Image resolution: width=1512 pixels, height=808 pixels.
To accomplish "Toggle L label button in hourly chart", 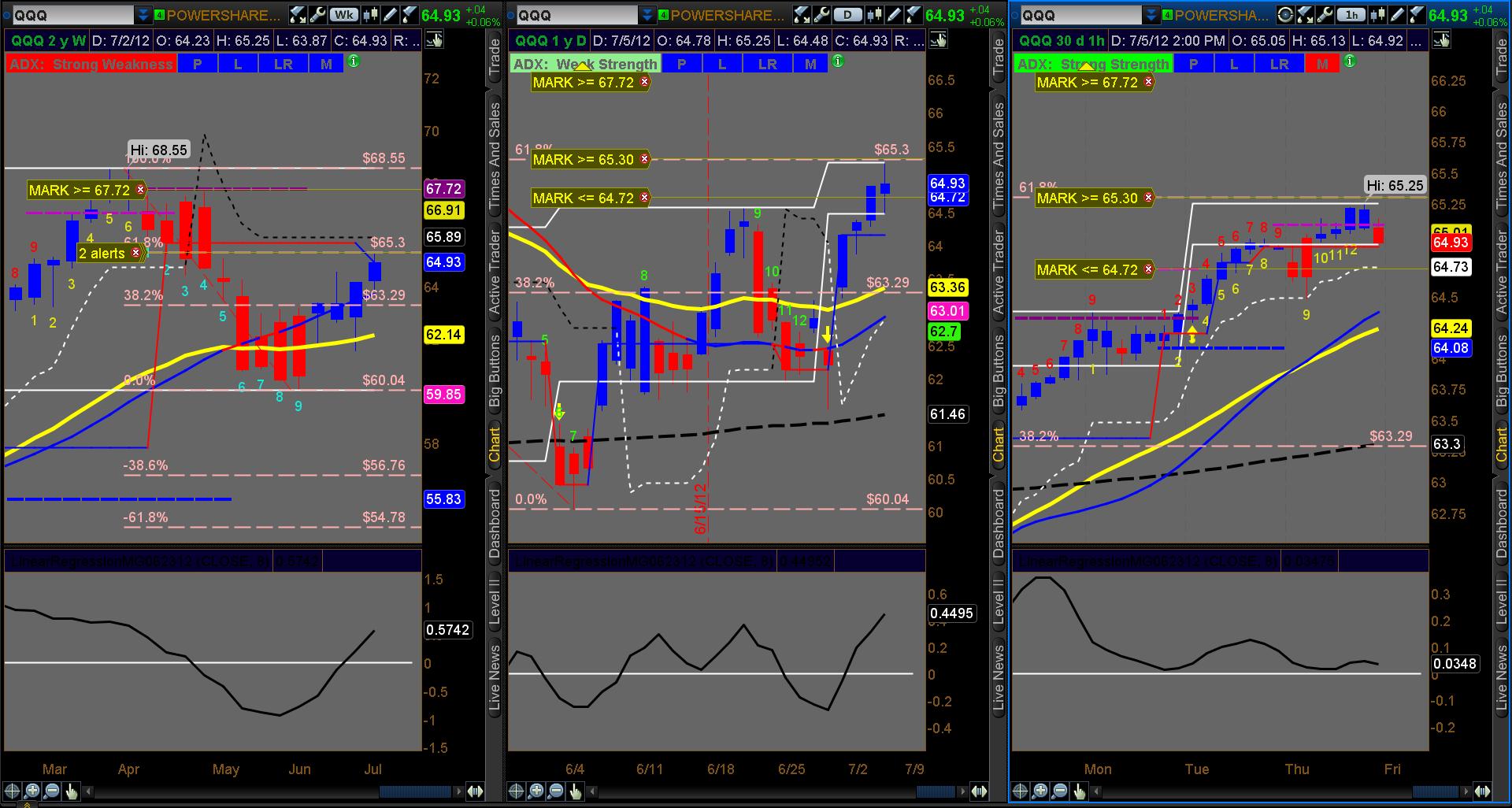I will click(x=1234, y=64).
